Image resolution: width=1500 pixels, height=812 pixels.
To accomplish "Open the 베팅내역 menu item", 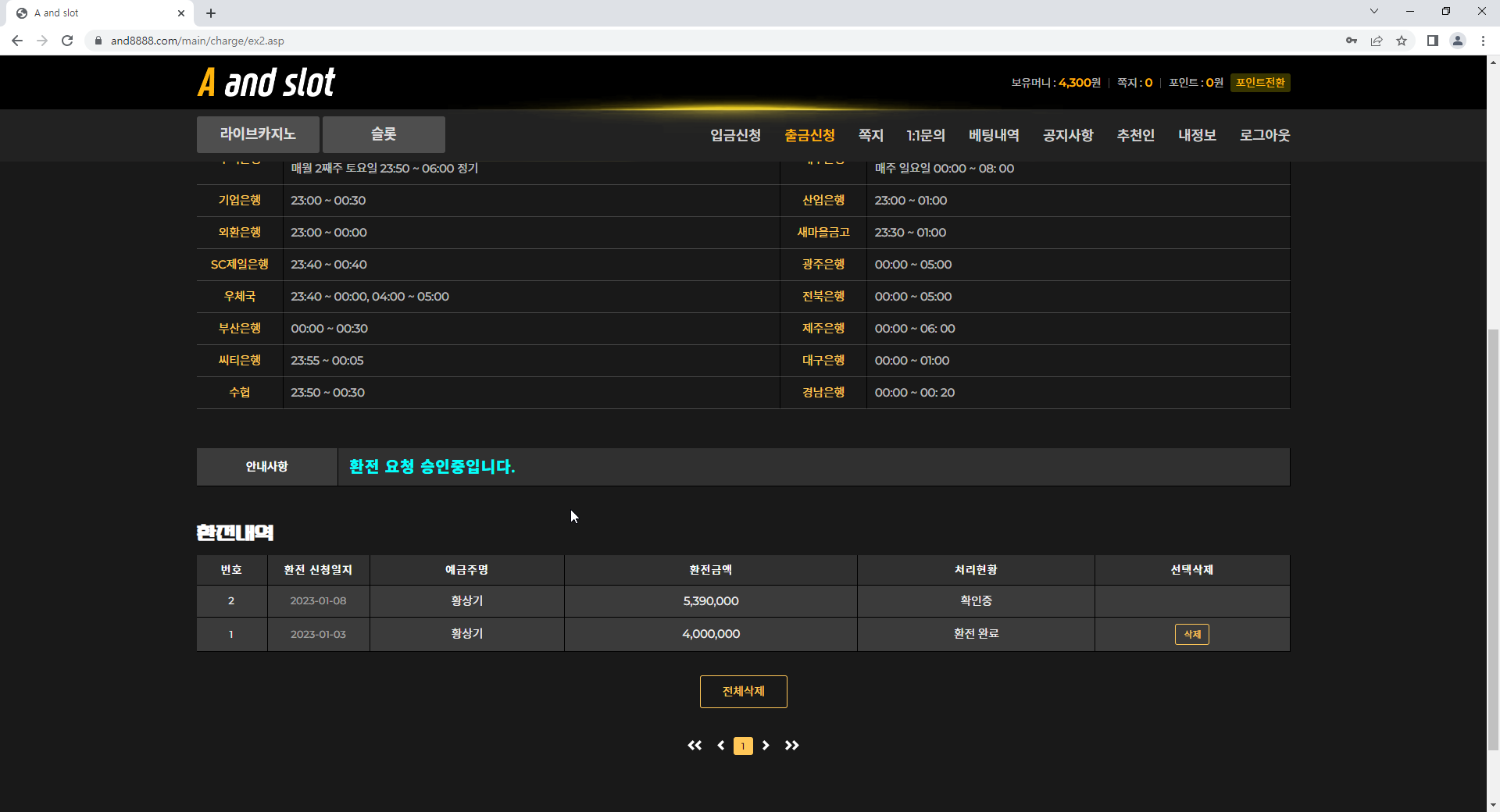I will (x=994, y=136).
